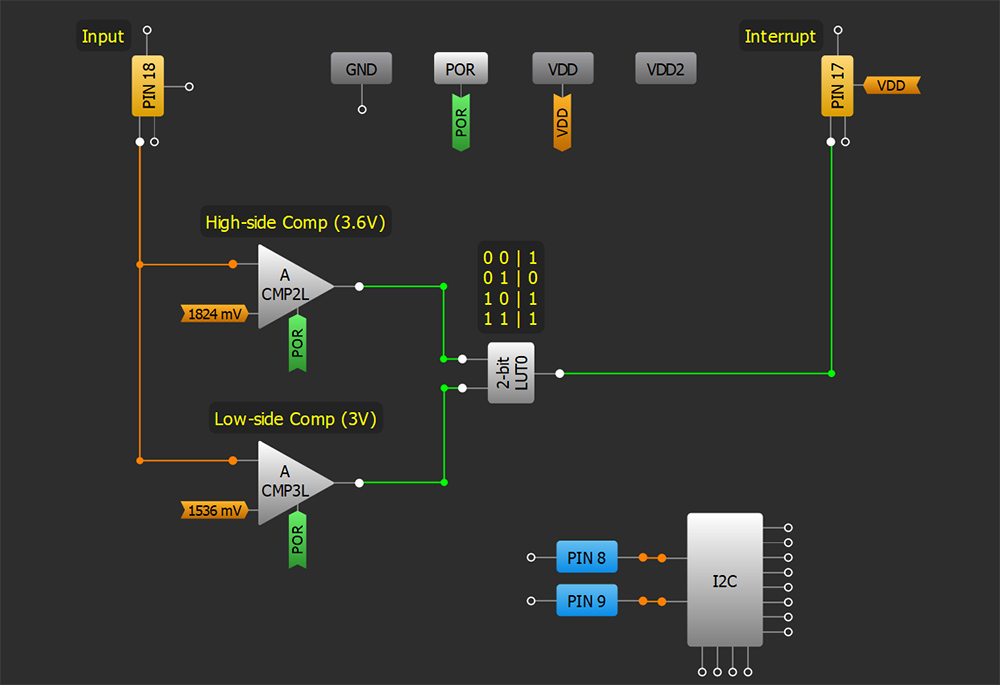Click the POR block at top
Viewport: 1000px width, 685px height.
coord(460,69)
